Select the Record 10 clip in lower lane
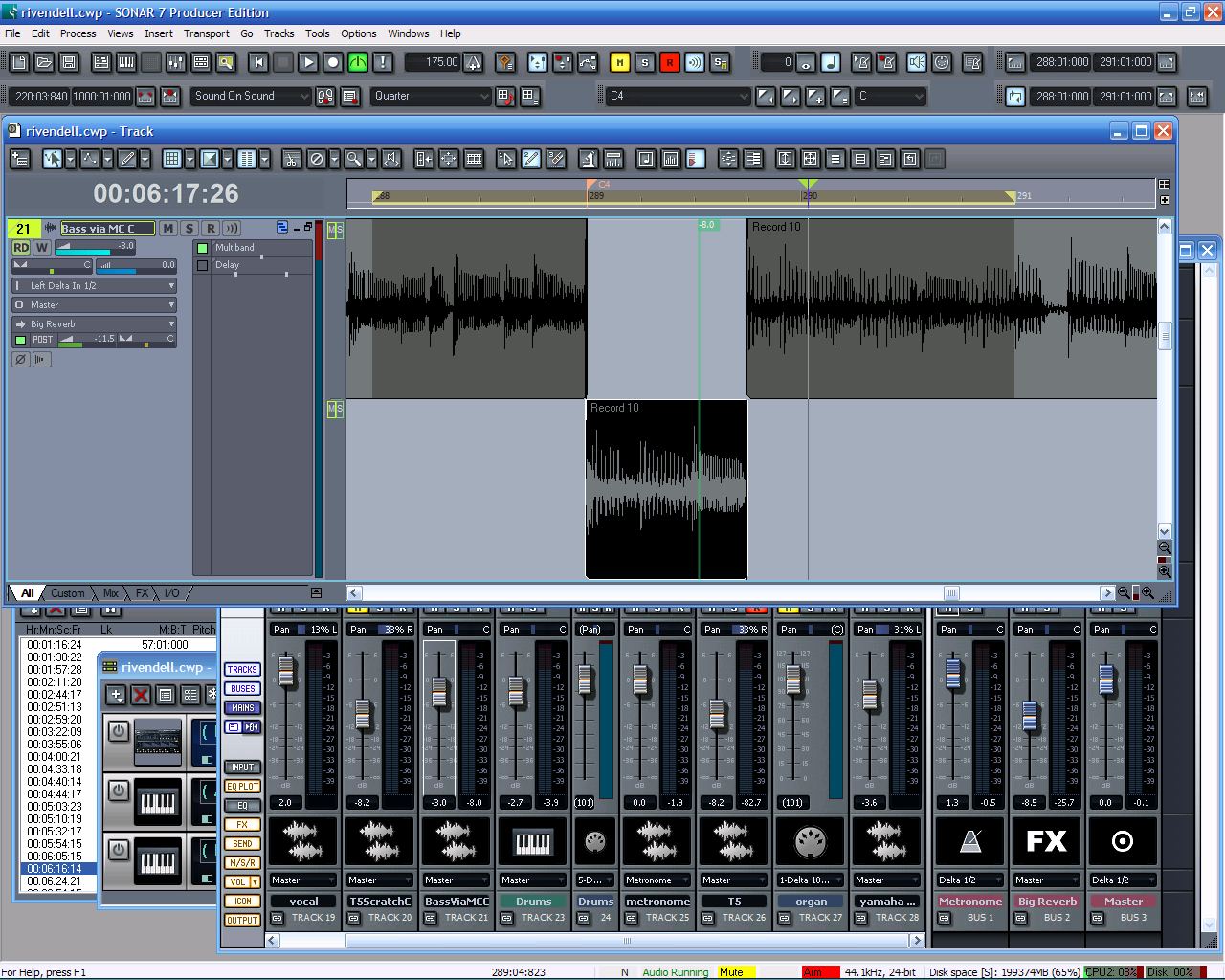 pyautogui.click(x=666, y=489)
